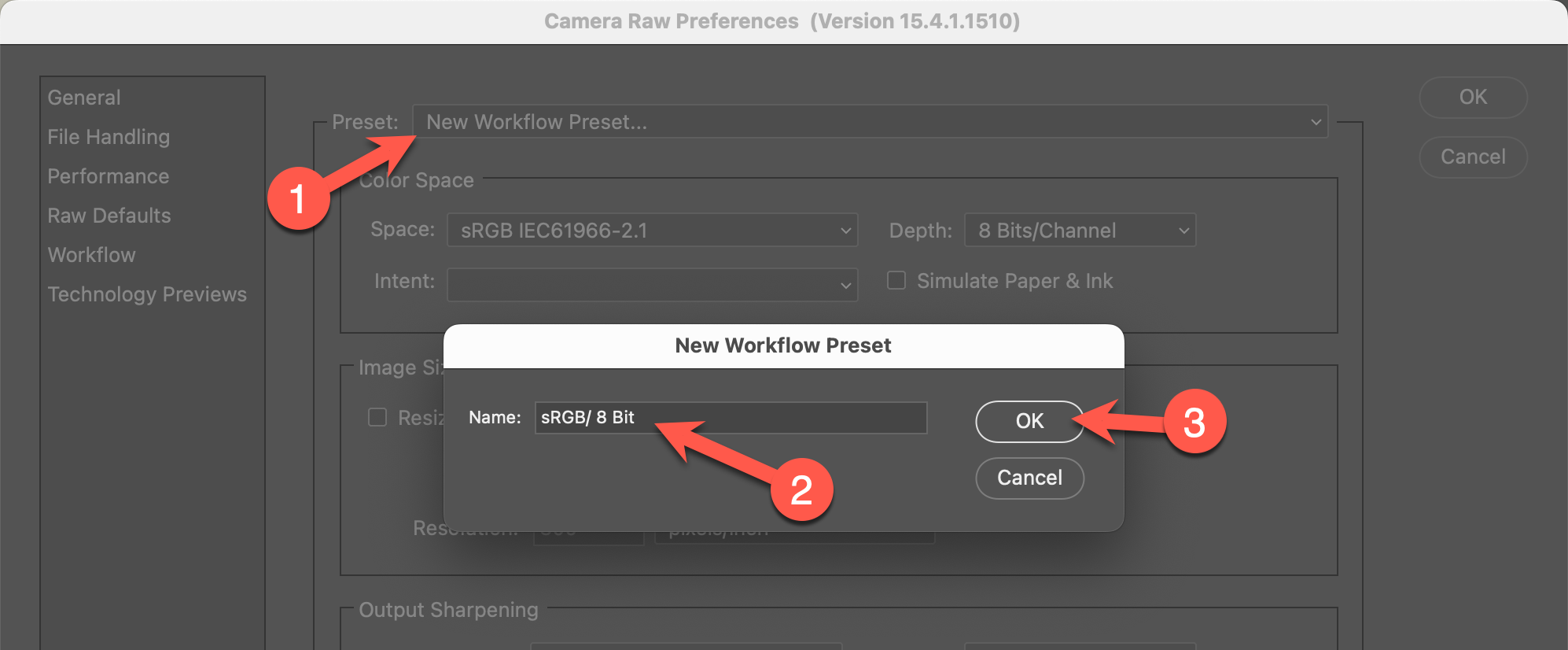Enable Simulate Paper & Ink checkbox
The image size is (1568, 650).
click(x=896, y=280)
